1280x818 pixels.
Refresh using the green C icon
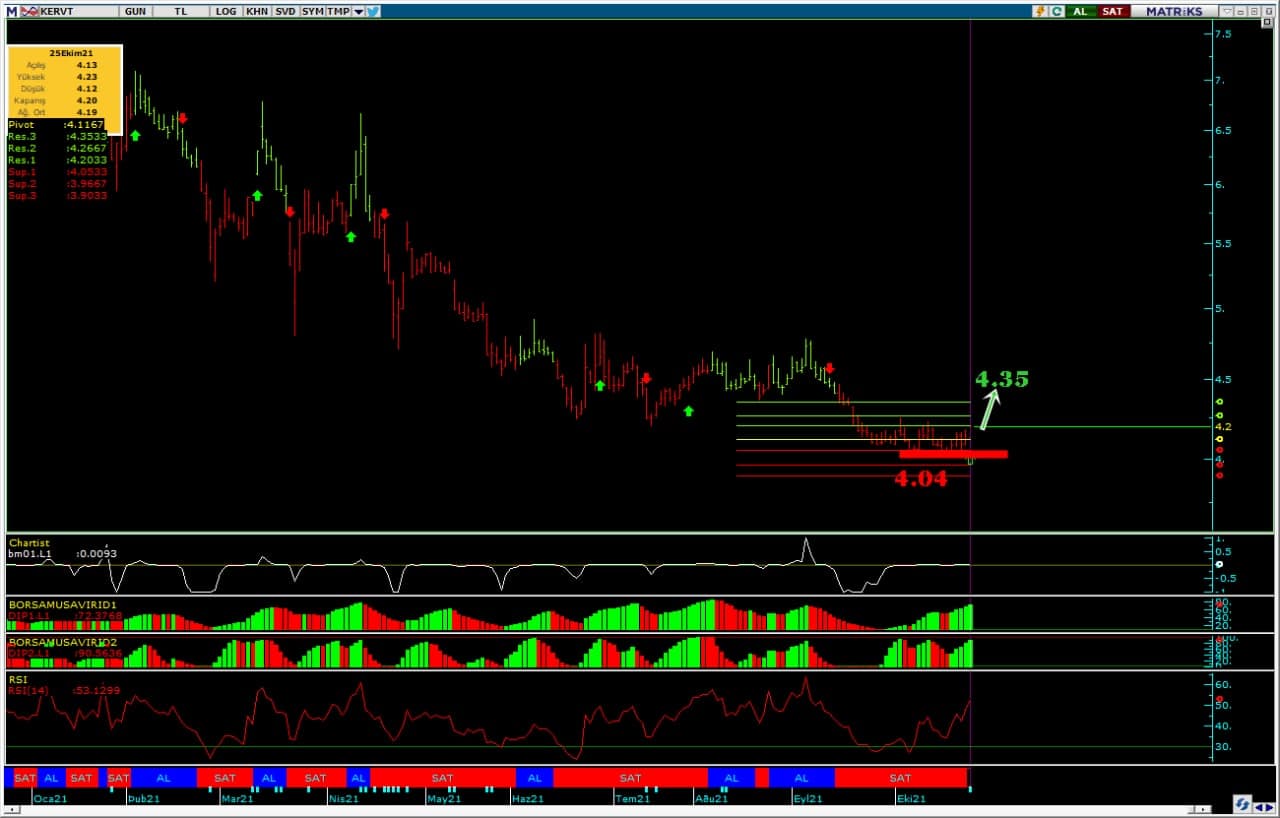(x=1056, y=11)
